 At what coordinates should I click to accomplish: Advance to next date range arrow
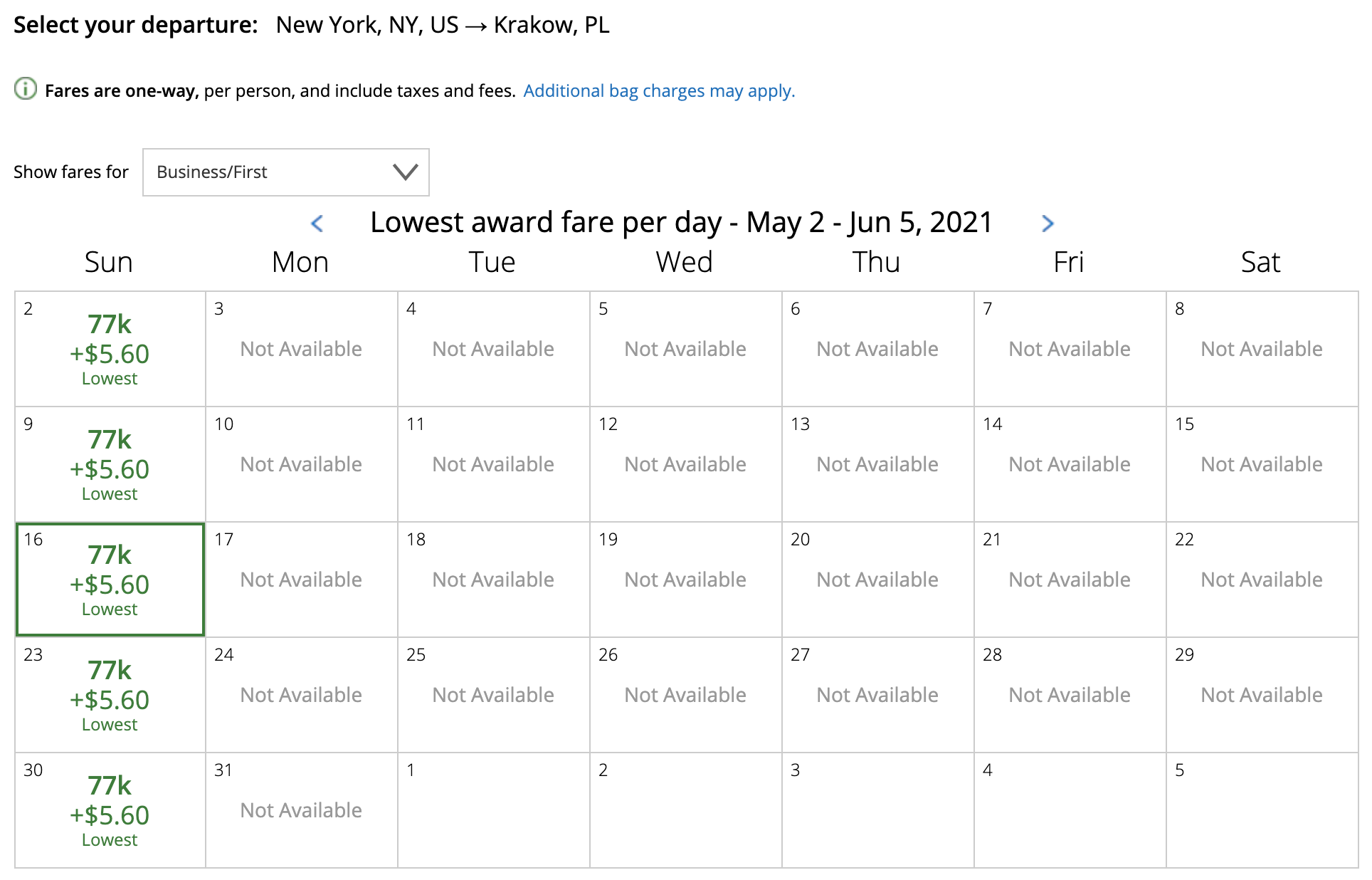(1048, 224)
